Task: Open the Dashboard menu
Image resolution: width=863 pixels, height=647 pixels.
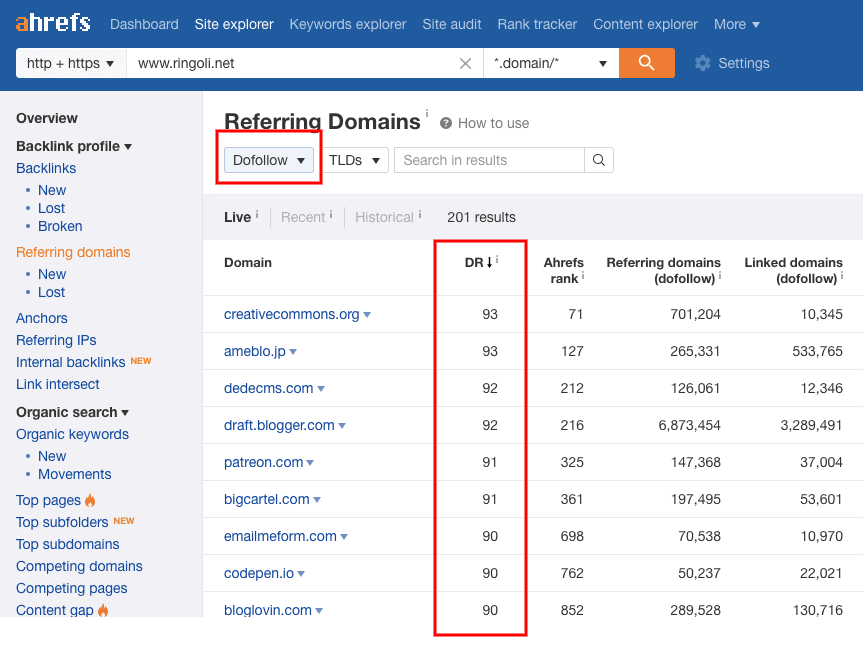Action: point(144,24)
